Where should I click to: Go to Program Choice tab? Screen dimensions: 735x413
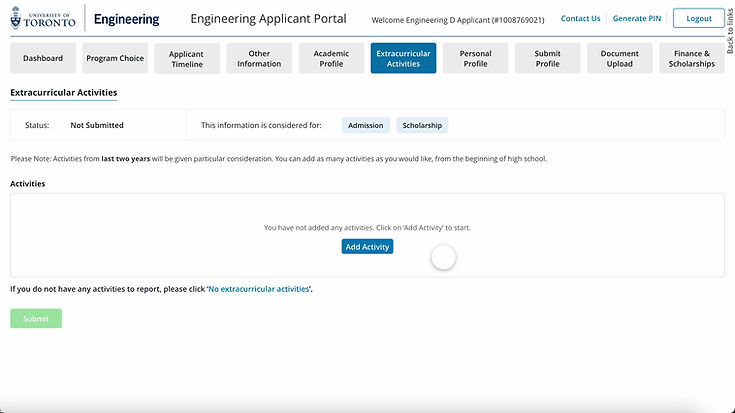click(115, 58)
